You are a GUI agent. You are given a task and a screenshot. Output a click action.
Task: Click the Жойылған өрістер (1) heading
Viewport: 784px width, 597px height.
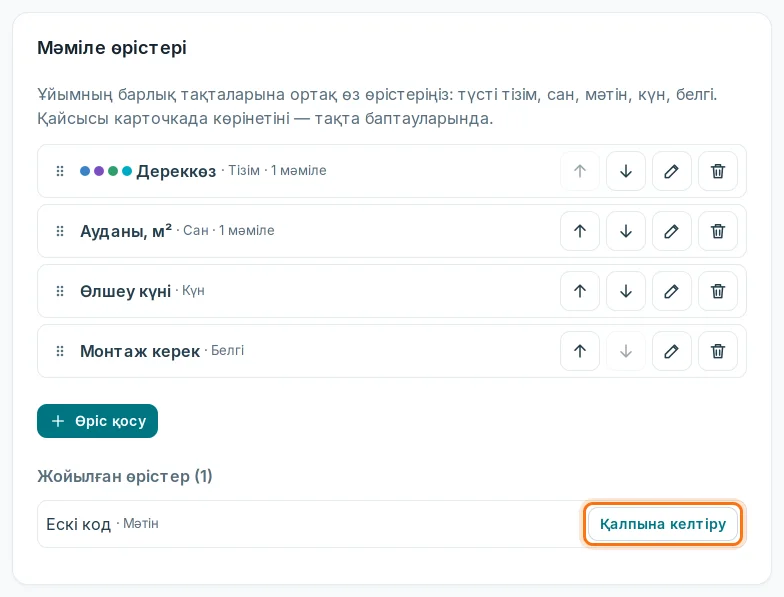tap(125, 476)
